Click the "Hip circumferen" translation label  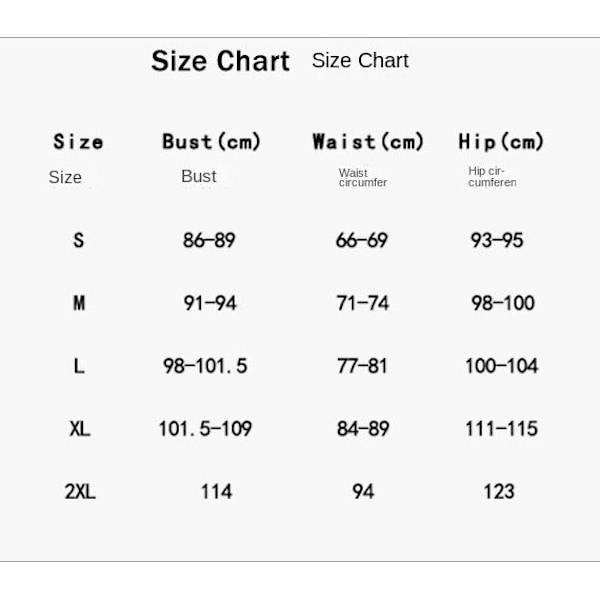[x=492, y=177]
